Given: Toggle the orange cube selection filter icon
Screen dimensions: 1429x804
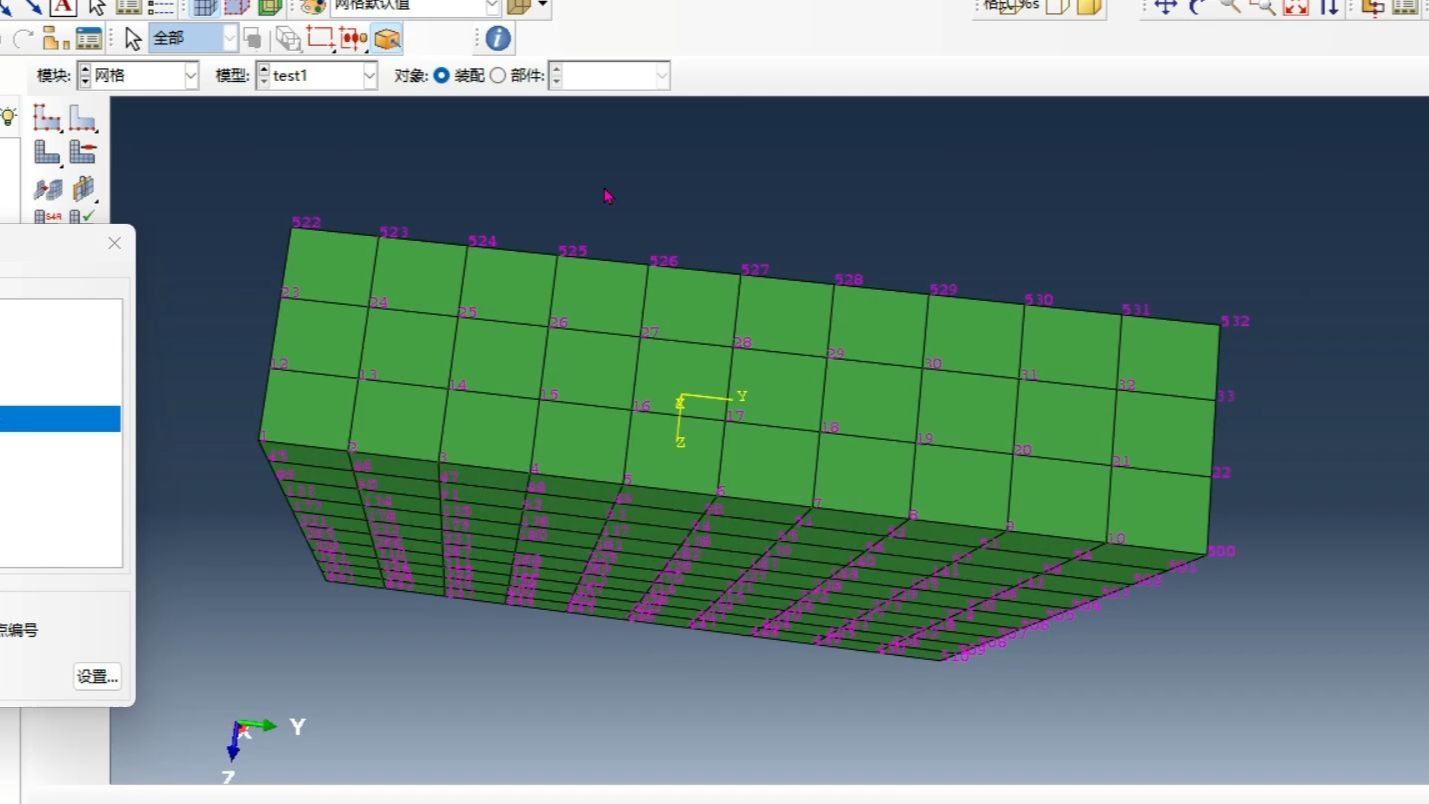Looking at the screenshot, I should click(387, 39).
